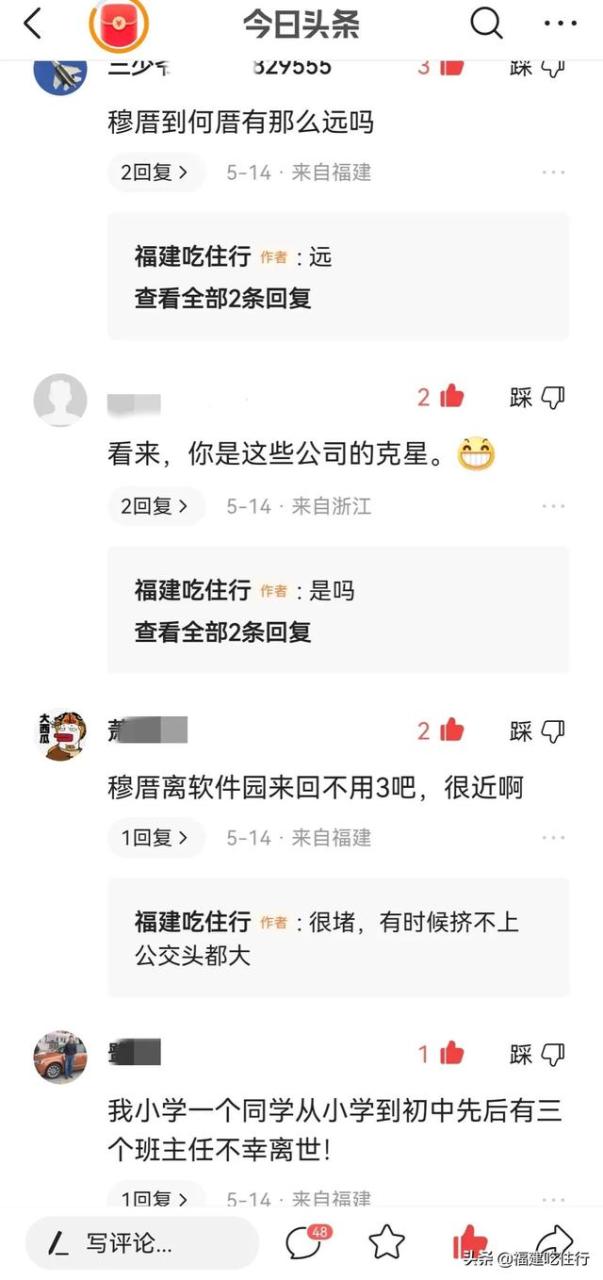603x1280 pixels.
Task: Open comments bubble showing 48
Action: tap(306, 1242)
